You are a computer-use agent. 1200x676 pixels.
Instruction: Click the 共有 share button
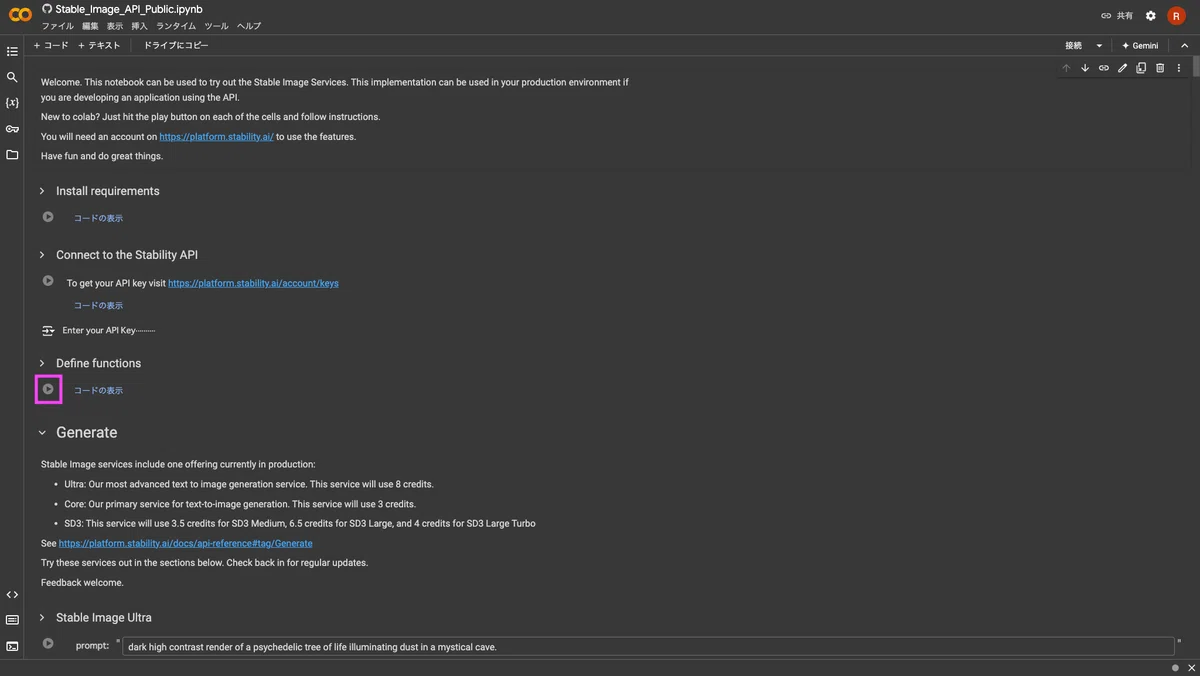pyautogui.click(x=1117, y=16)
